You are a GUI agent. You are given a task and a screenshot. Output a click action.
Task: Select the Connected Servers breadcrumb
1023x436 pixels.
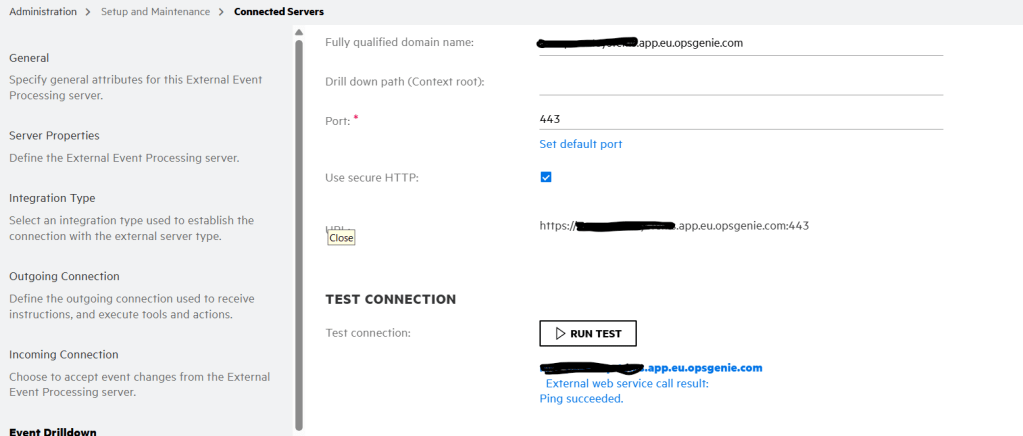278,12
